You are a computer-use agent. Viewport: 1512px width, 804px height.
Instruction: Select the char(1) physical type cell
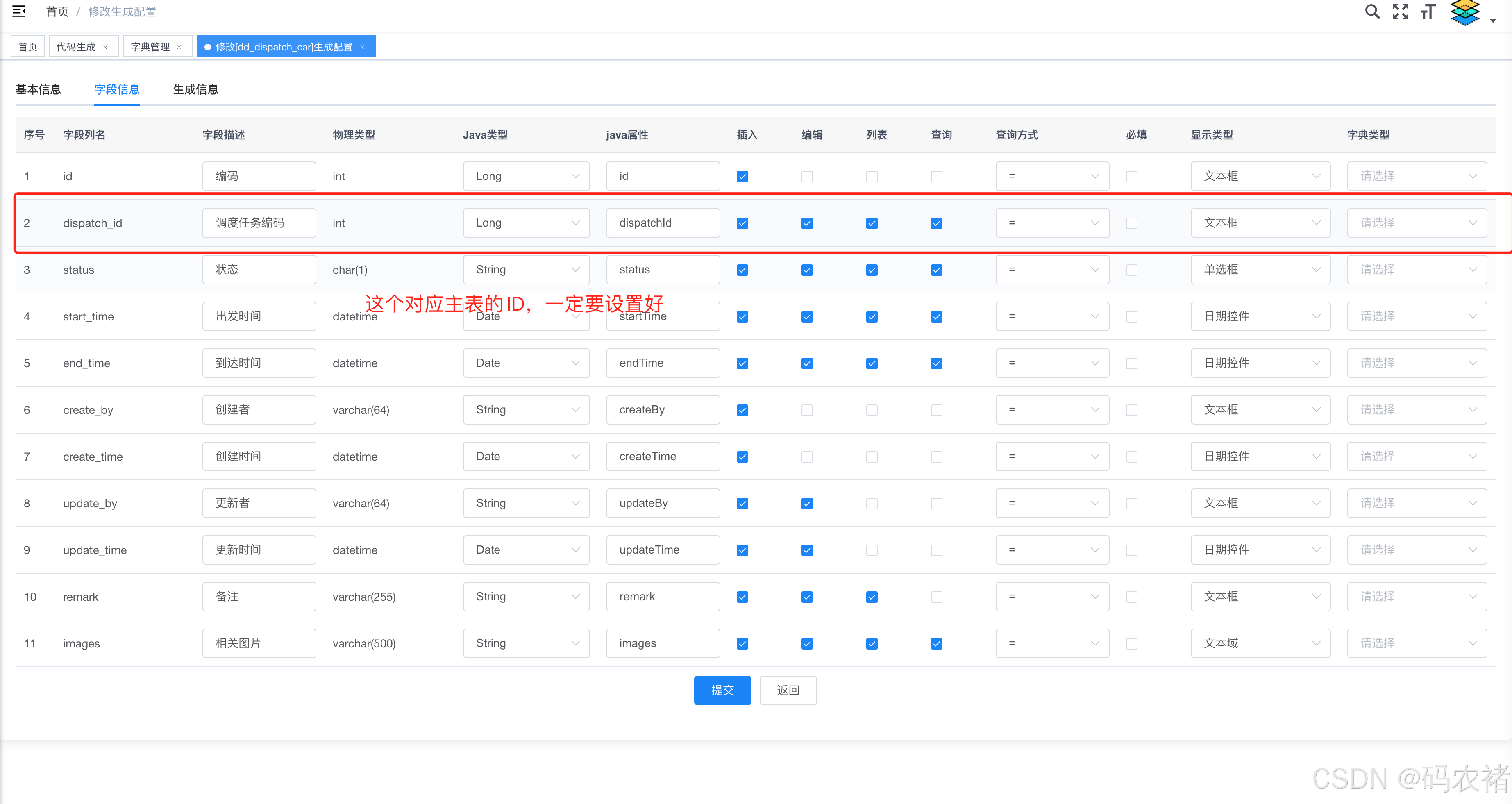(x=350, y=270)
